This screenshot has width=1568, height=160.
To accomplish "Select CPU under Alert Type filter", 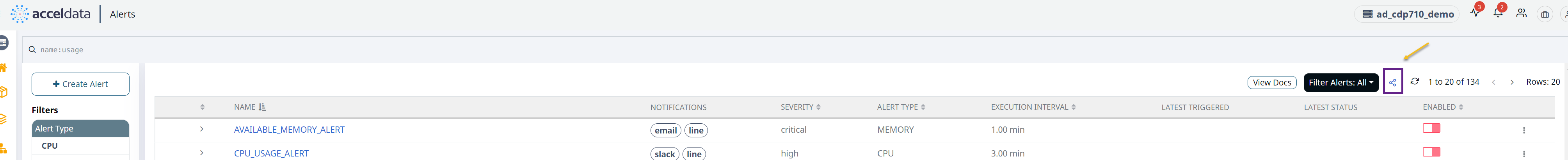I will coord(50,146).
